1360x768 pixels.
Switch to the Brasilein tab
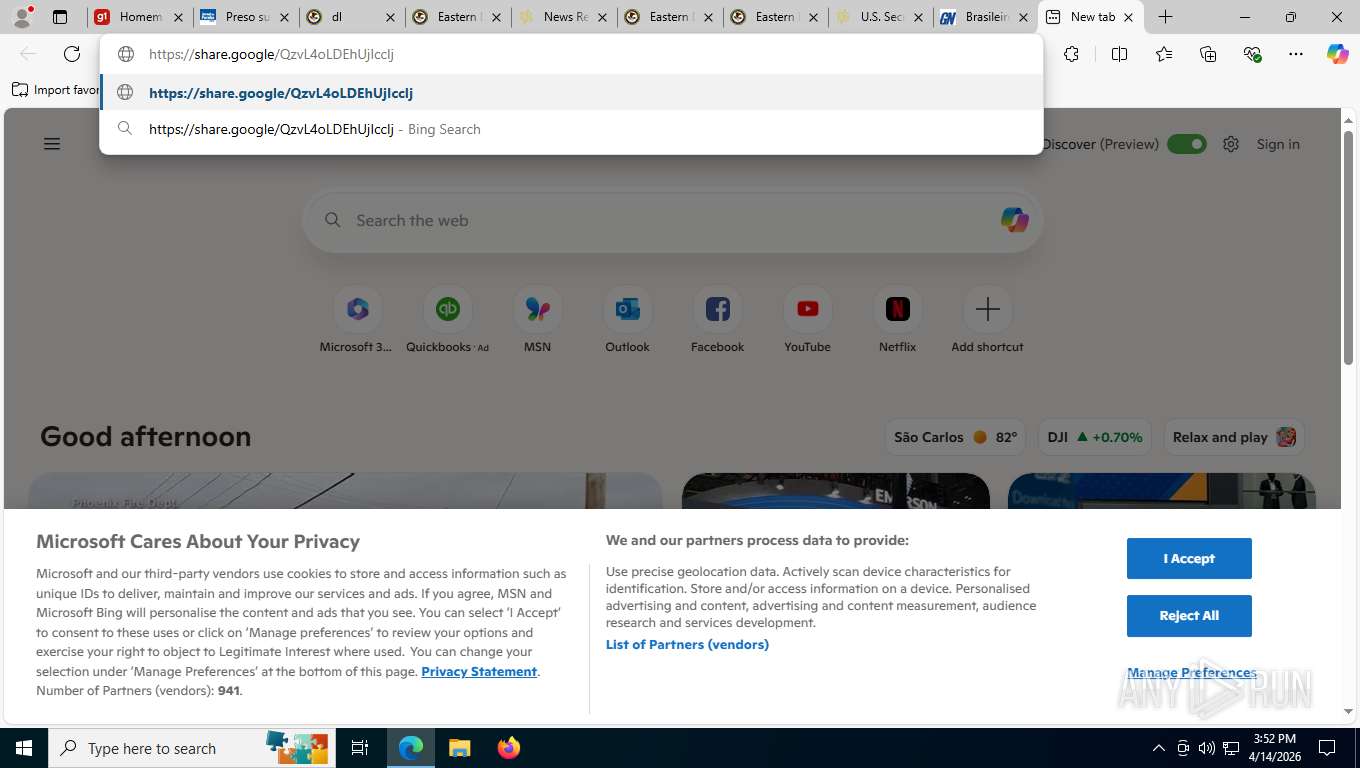pyautogui.click(x=986, y=17)
